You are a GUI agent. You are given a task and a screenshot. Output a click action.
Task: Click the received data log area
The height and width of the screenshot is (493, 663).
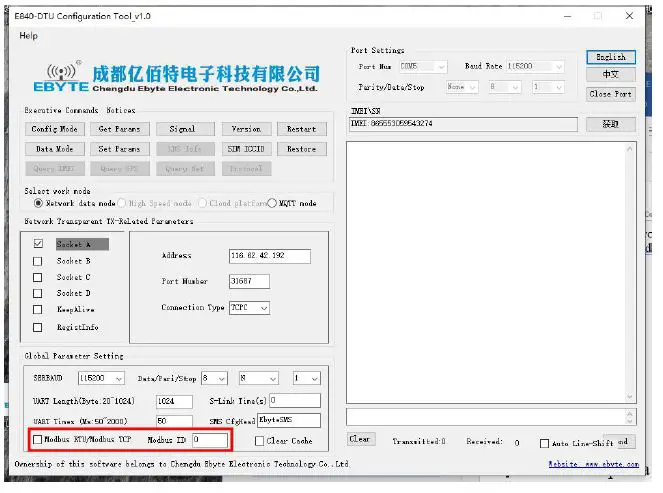[x=486, y=273]
